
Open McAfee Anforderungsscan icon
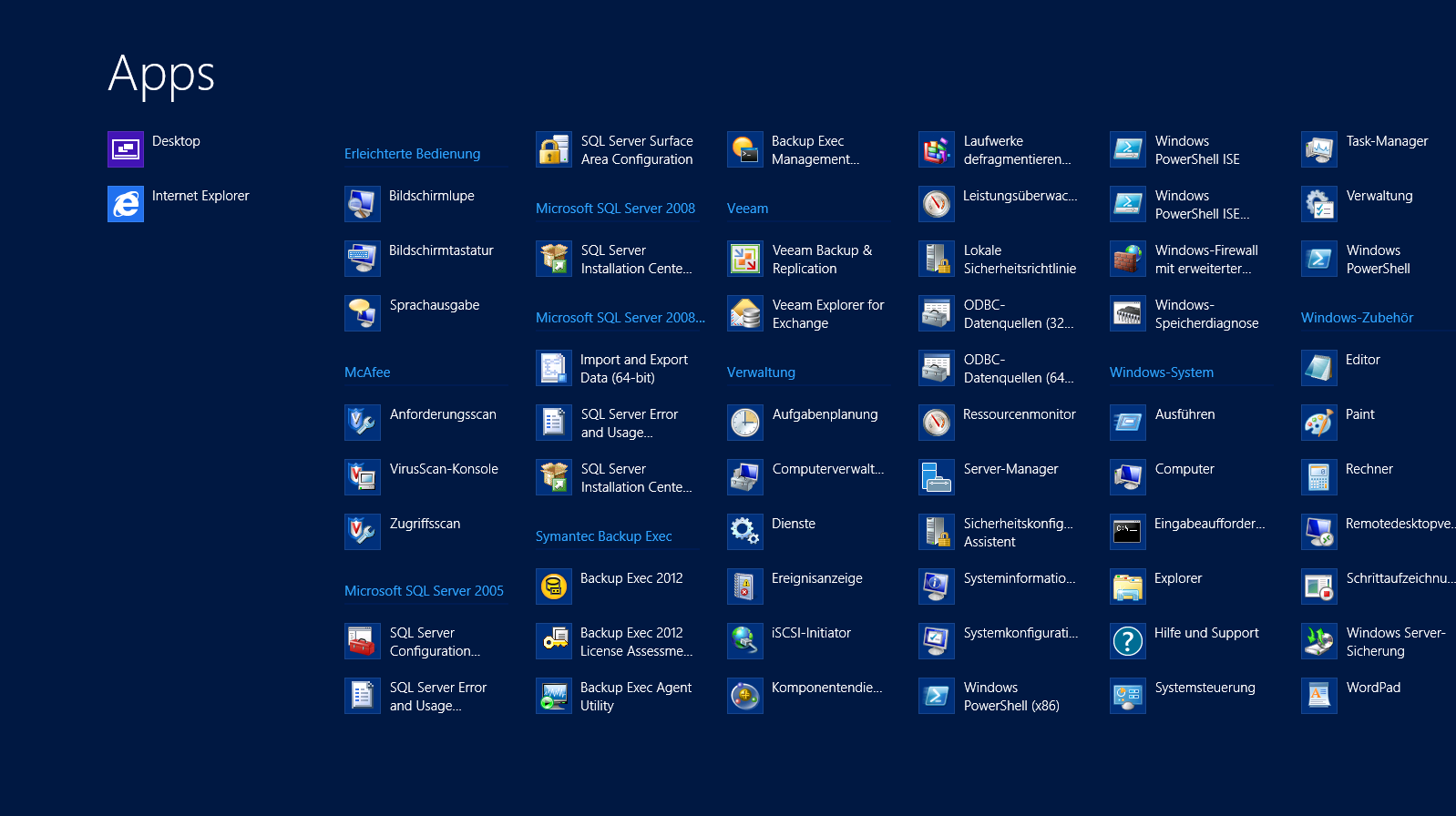(x=363, y=423)
